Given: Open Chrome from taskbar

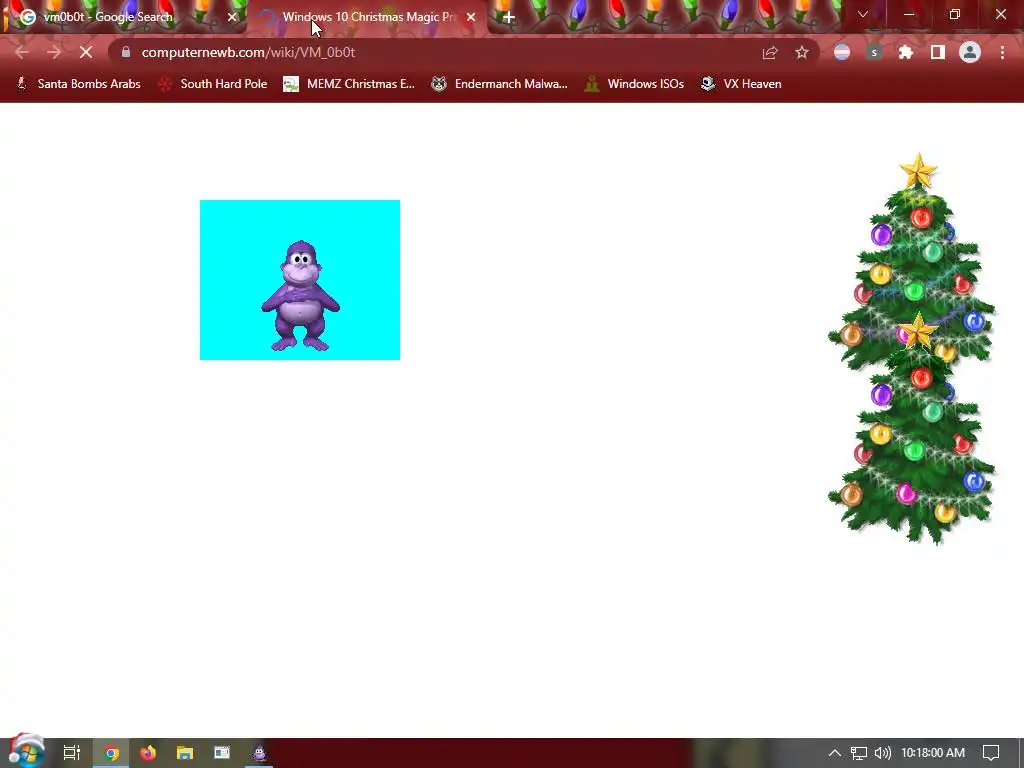Looking at the screenshot, I should pos(111,753).
